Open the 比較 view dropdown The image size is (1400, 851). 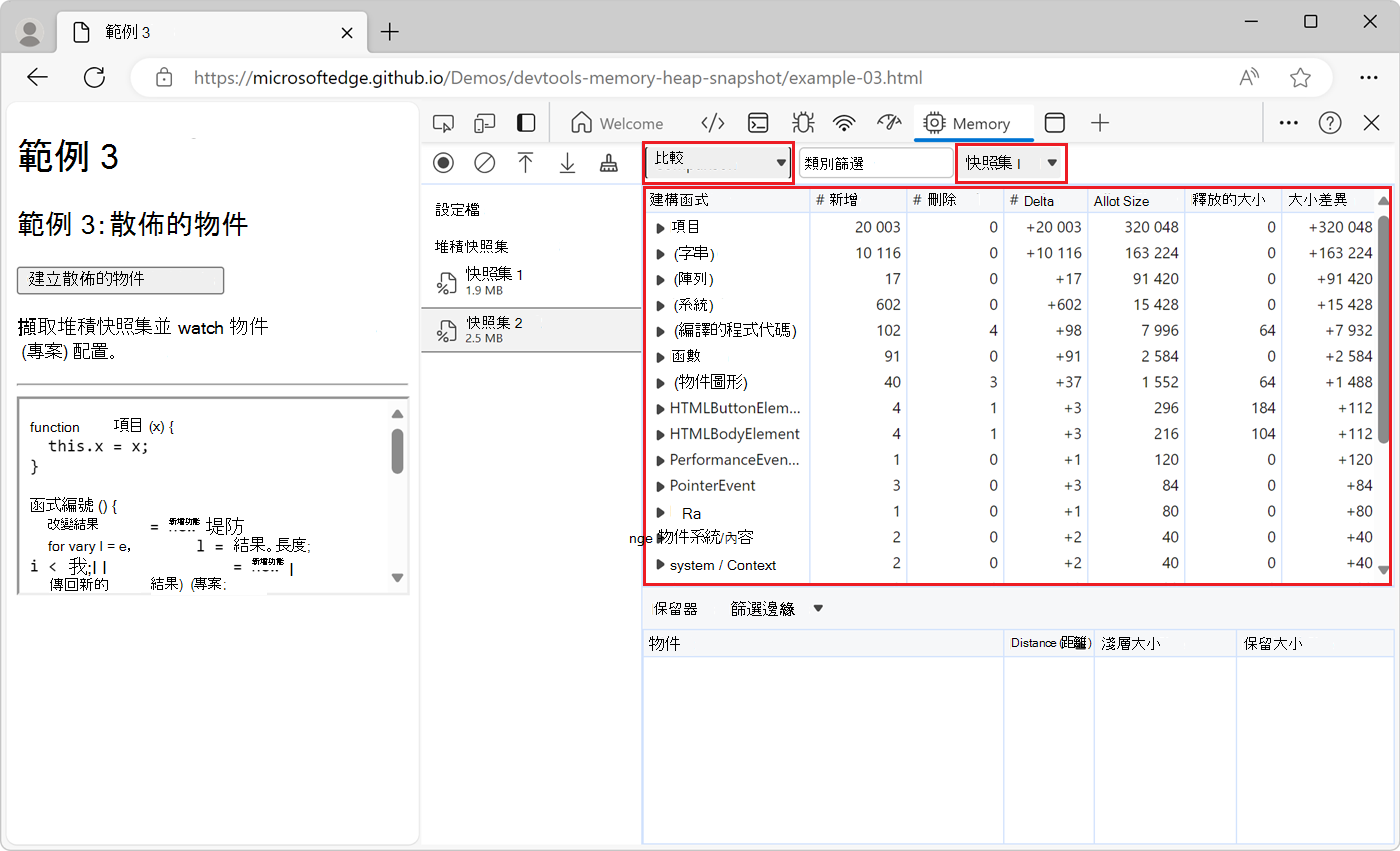click(x=719, y=162)
